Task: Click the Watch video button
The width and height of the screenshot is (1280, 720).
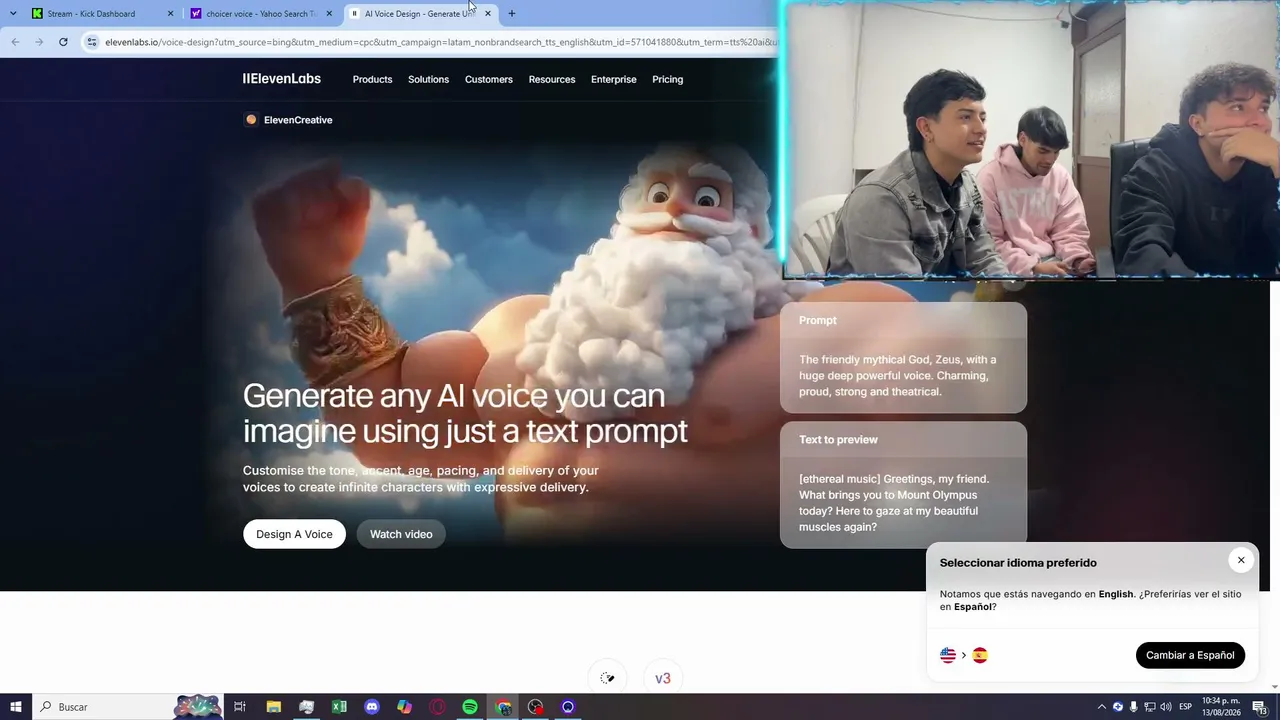Action: pyautogui.click(x=401, y=534)
